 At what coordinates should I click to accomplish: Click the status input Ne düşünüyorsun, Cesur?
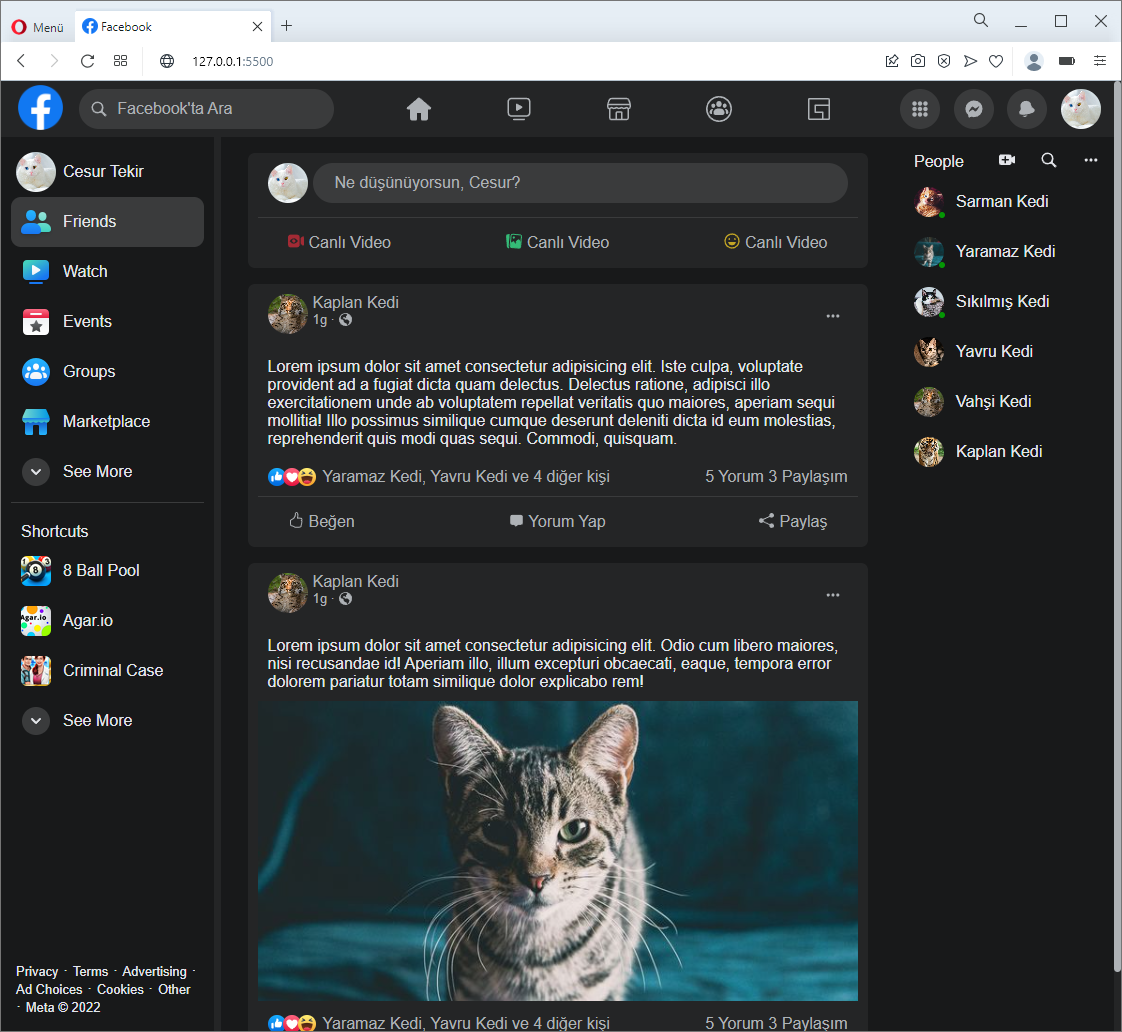(581, 183)
